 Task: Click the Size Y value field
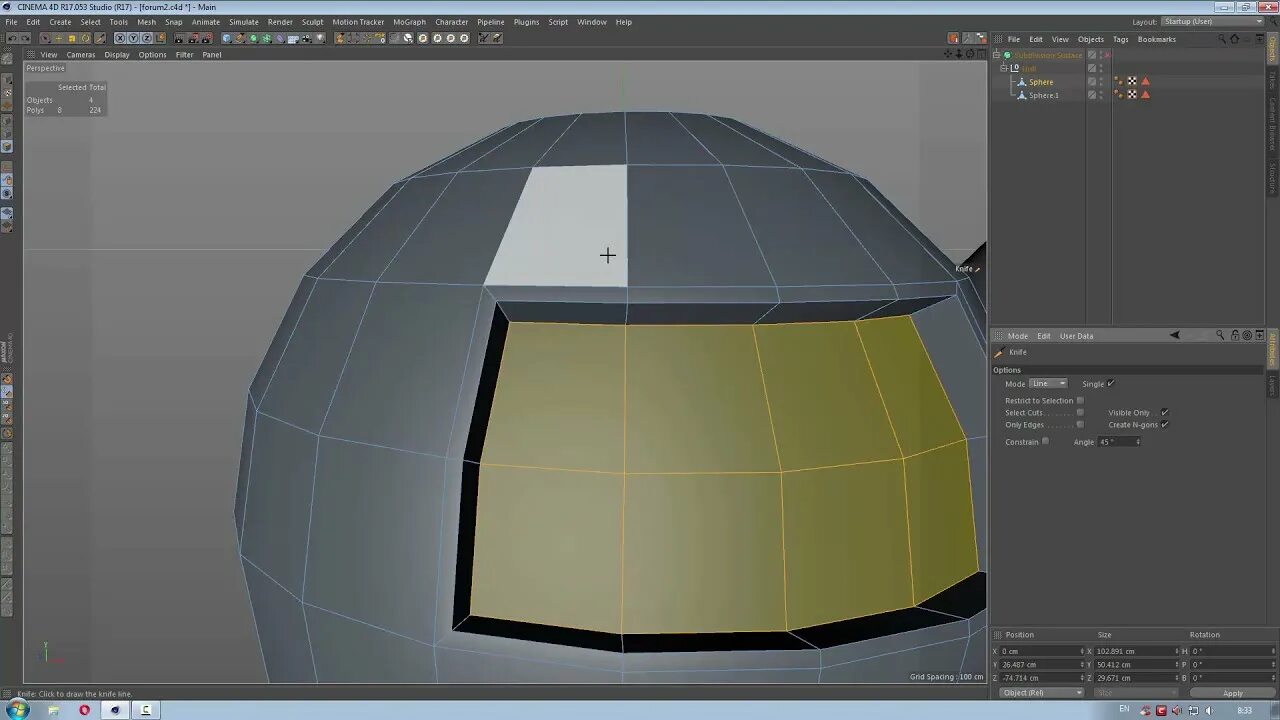(x=1135, y=664)
